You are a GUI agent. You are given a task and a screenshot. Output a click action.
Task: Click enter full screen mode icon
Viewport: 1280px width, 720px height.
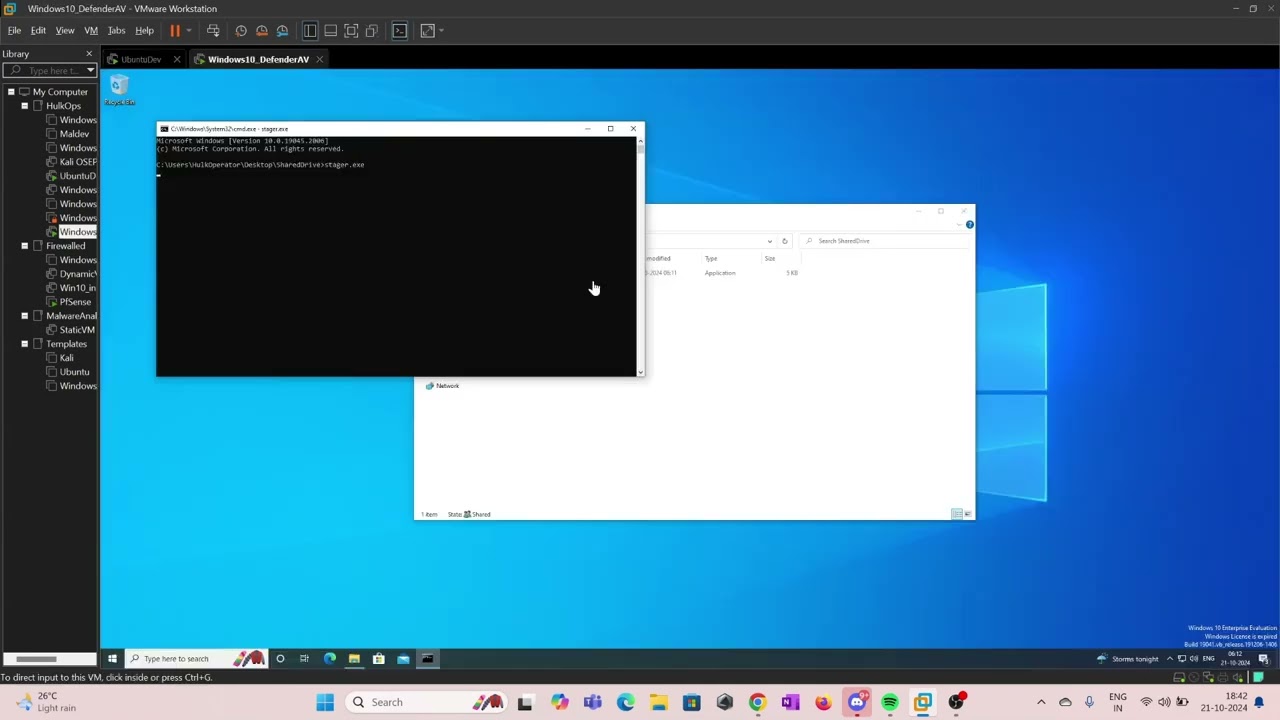point(351,31)
